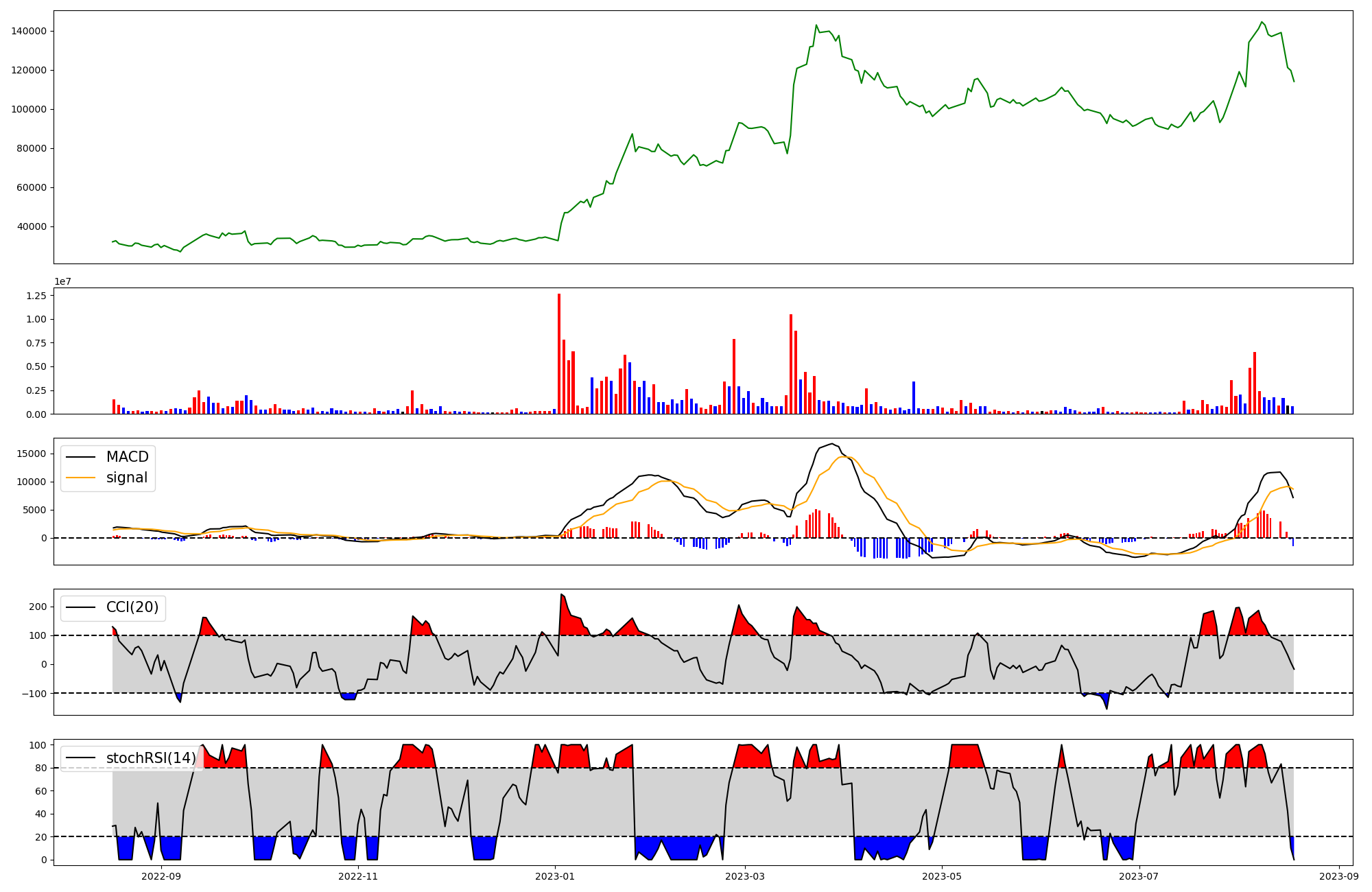Screen dimensions: 1372x892
Task: Click the 2022-11 x-axis date label
Action: coord(358,876)
